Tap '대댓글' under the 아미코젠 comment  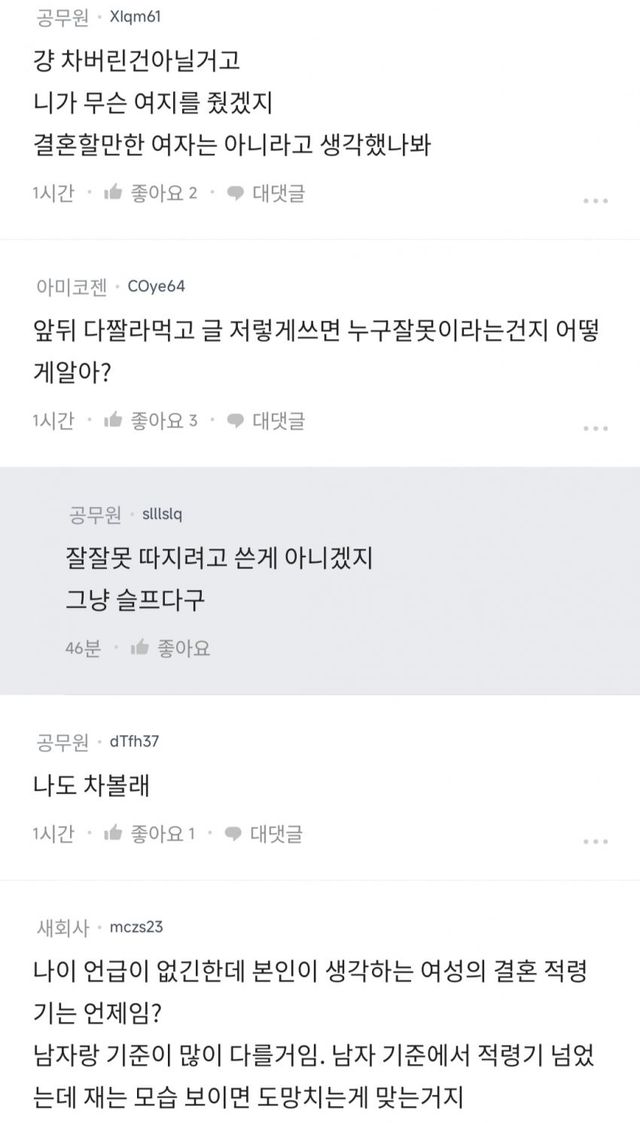277,421
